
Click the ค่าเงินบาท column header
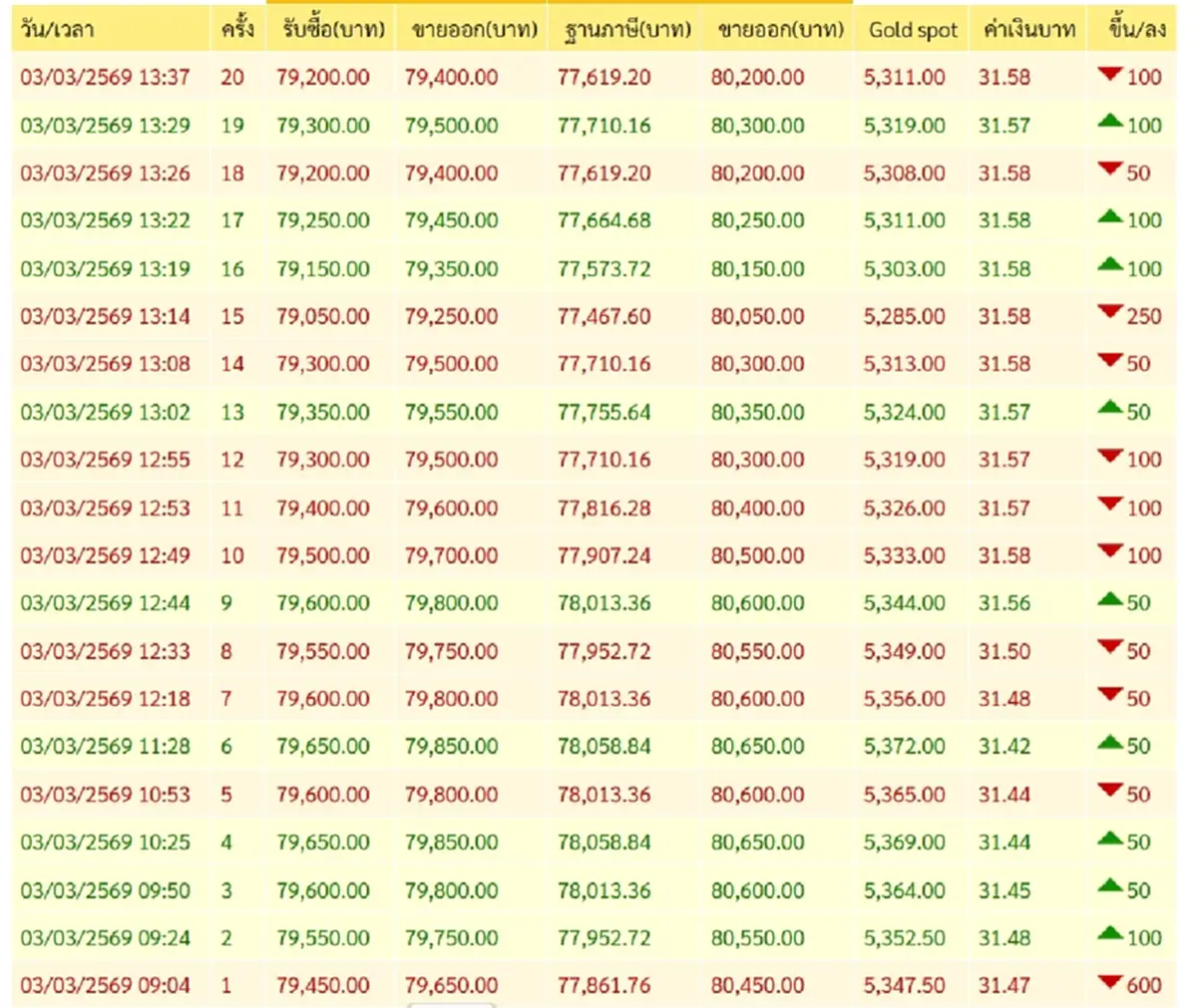1029,30
